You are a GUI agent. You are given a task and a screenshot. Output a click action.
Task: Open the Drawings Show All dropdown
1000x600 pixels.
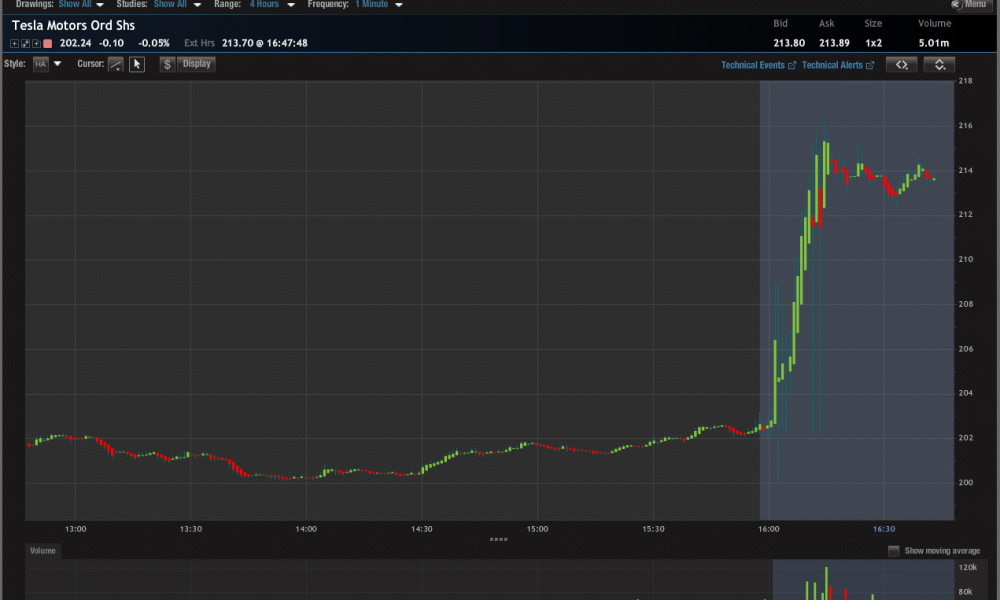point(81,4)
